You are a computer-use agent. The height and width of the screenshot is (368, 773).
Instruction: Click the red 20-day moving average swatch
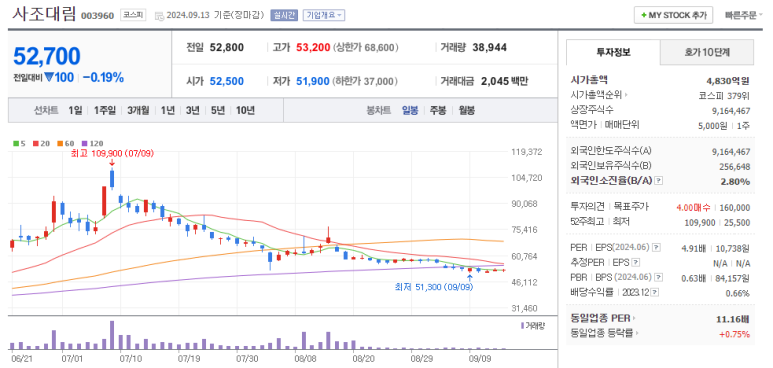pyautogui.click(x=36, y=144)
